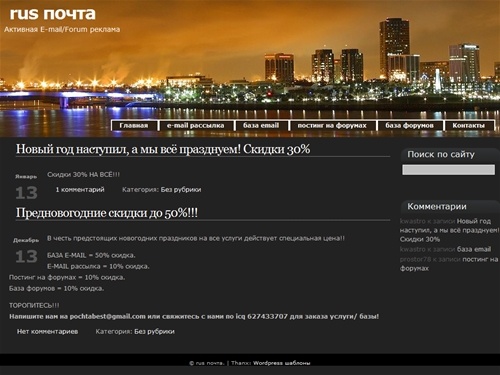Click text Постинг на форумах = 10% скидка.
The height and width of the screenshot is (375, 500).
click(x=67, y=277)
